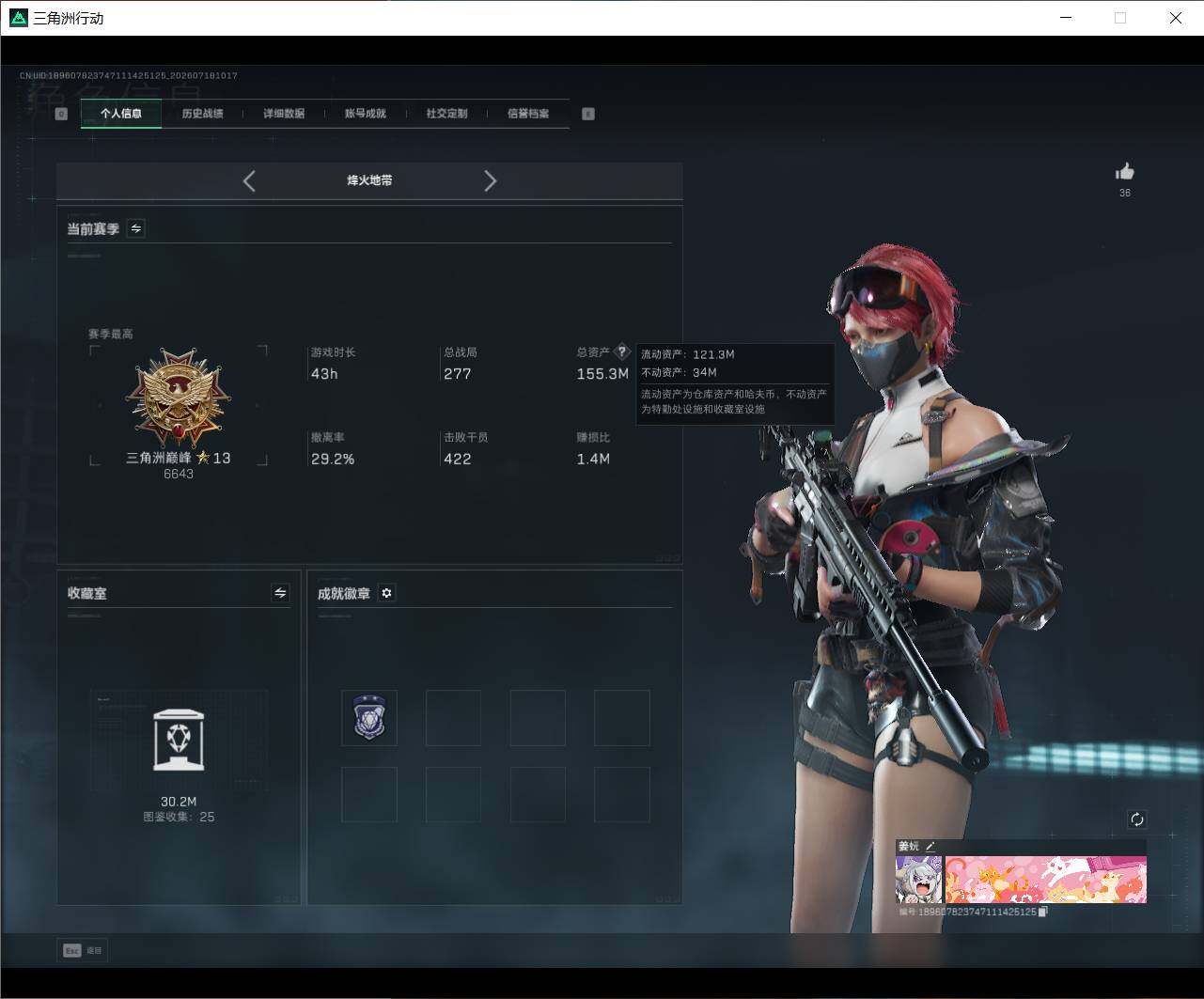Click the 不动资产: 34M tooltip line

click(679, 372)
